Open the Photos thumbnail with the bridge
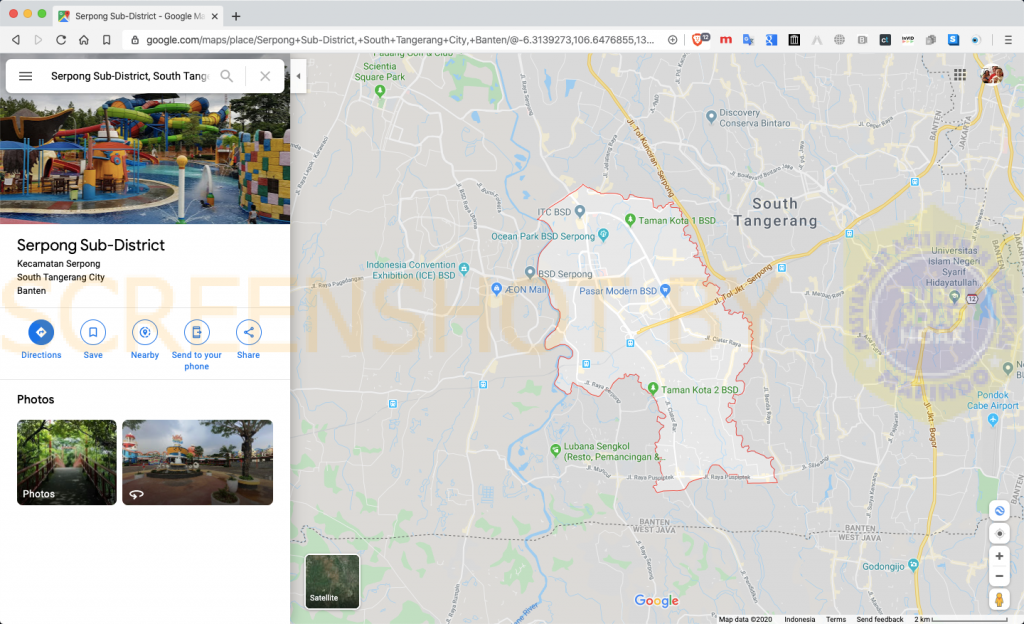1024x624 pixels. coord(67,462)
